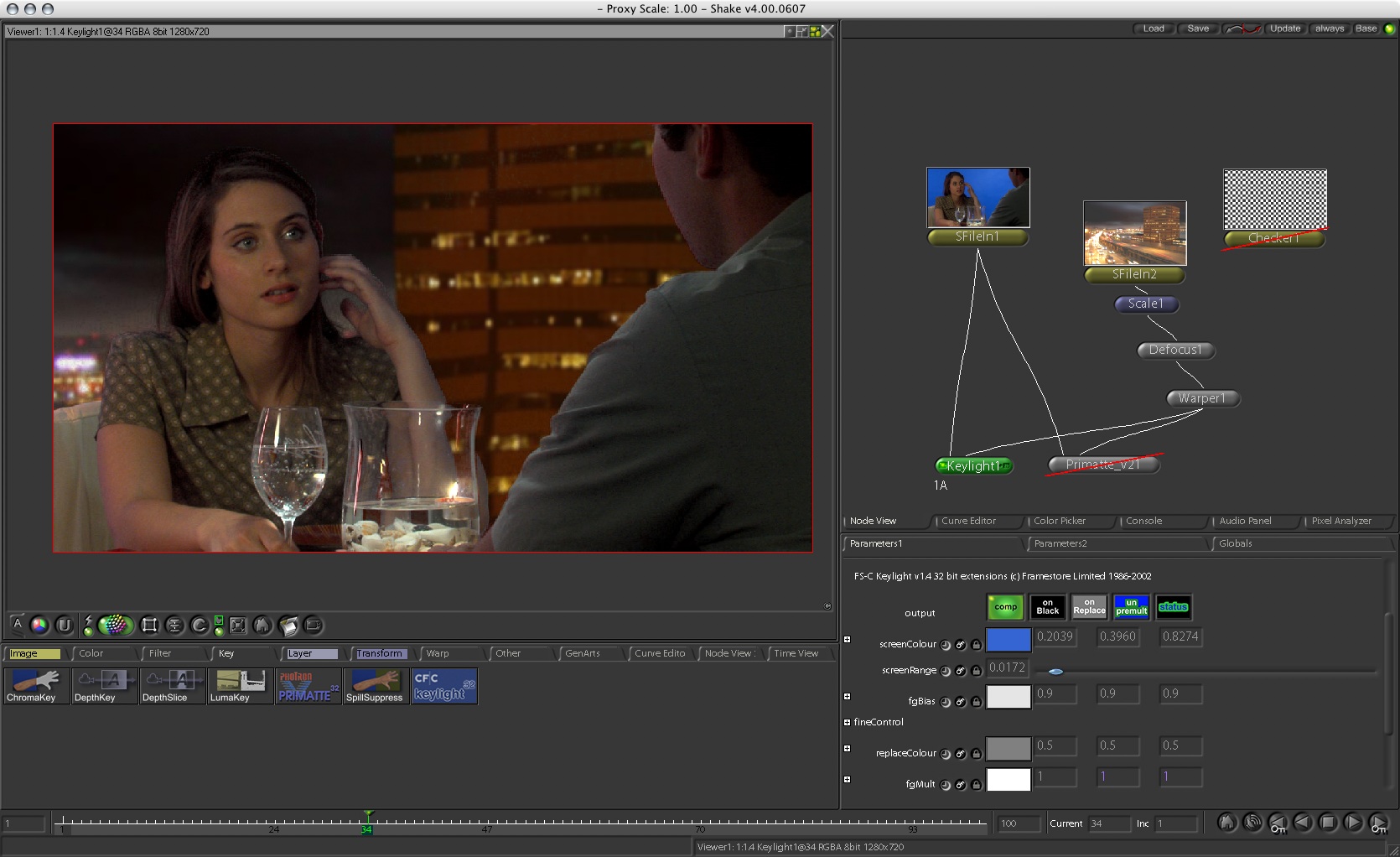Click the Primatte keyer icon in the shelf
This screenshot has width=1400, height=857.
(x=308, y=685)
